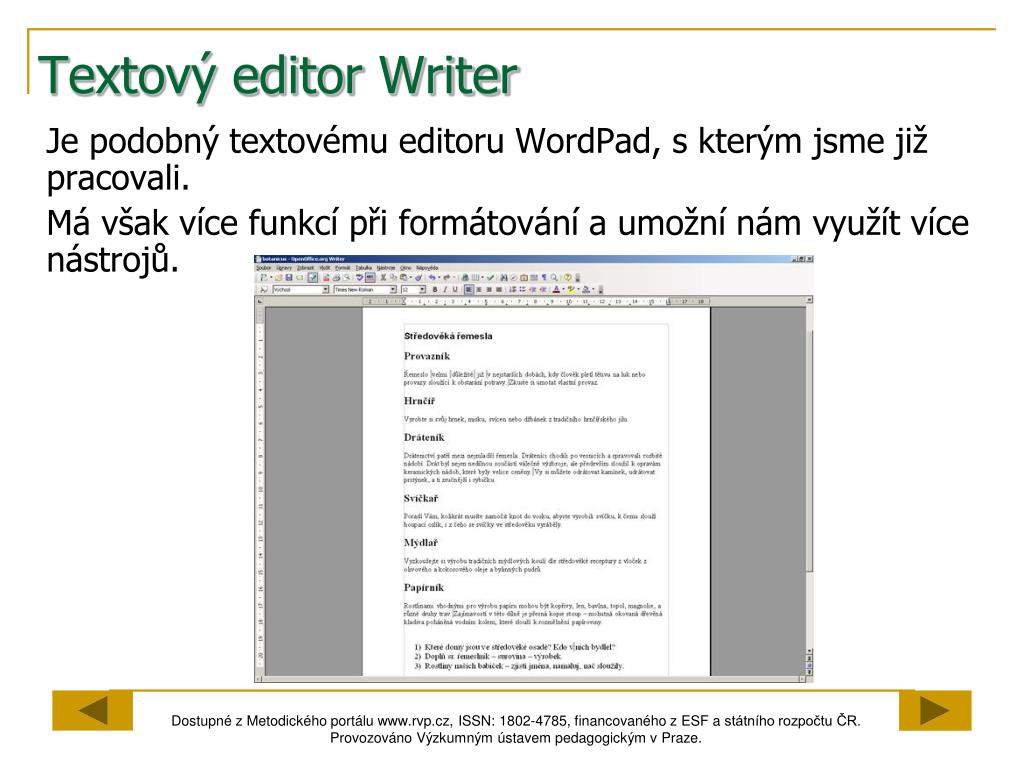
Task: Click the Copy icon in Writer toolbar
Action: [x=394, y=277]
